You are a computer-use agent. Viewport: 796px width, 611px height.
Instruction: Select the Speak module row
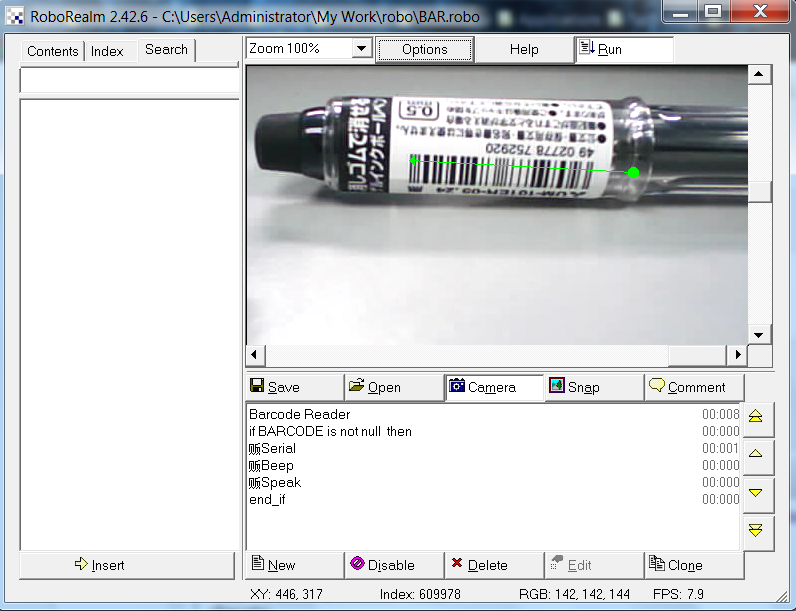click(493, 482)
